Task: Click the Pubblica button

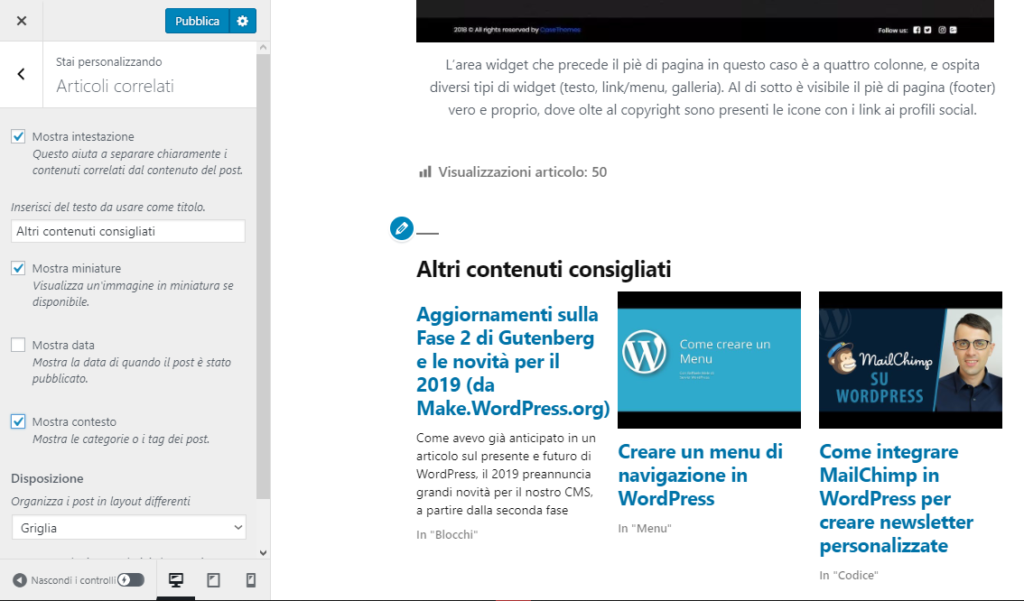Action: click(197, 21)
